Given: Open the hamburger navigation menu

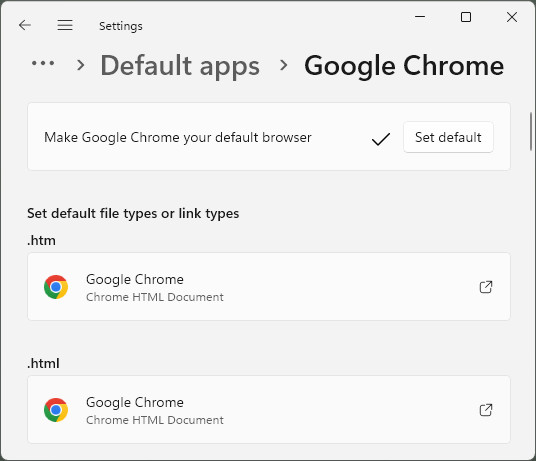Looking at the screenshot, I should pyautogui.click(x=65, y=25).
